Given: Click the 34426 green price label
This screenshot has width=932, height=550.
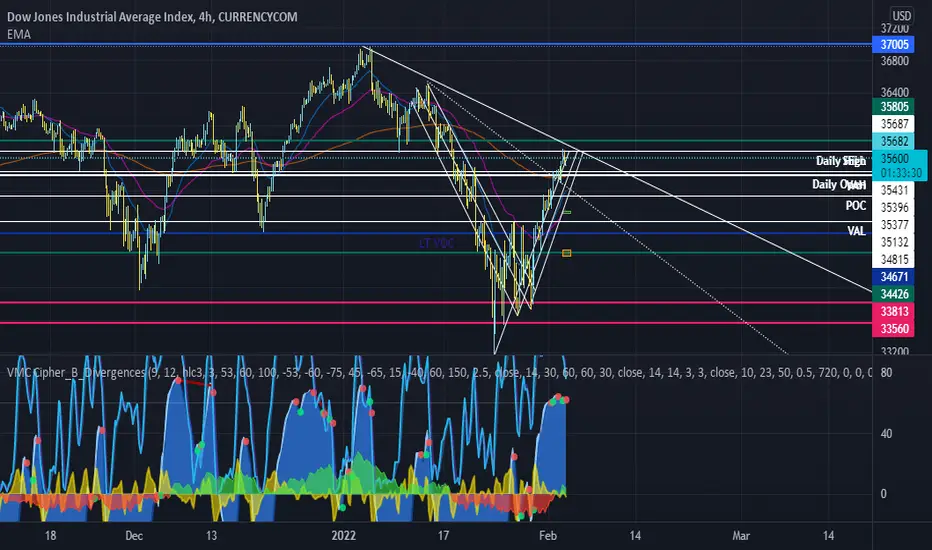Looking at the screenshot, I should [893, 294].
